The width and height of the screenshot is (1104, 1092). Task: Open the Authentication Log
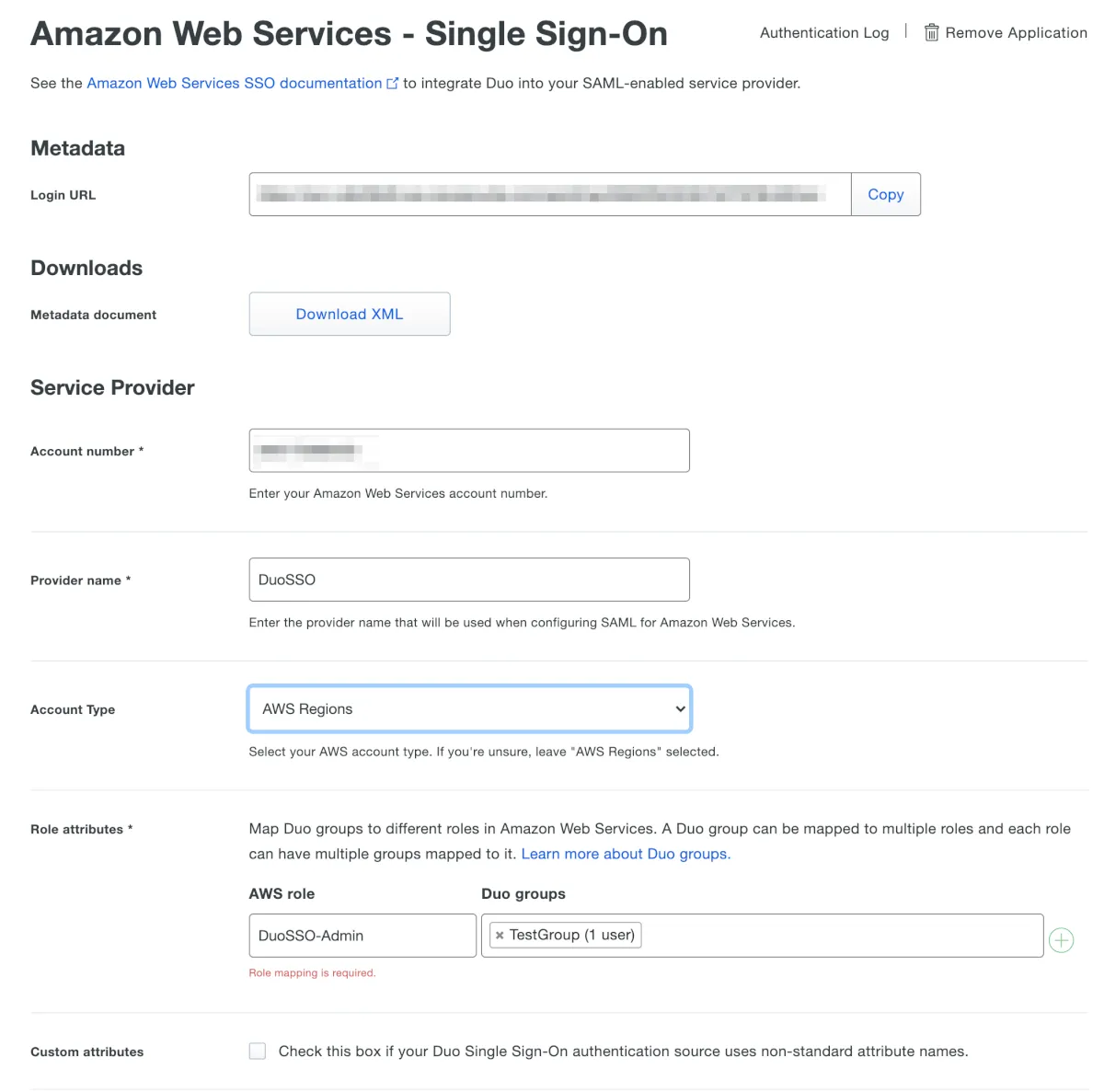click(x=824, y=33)
